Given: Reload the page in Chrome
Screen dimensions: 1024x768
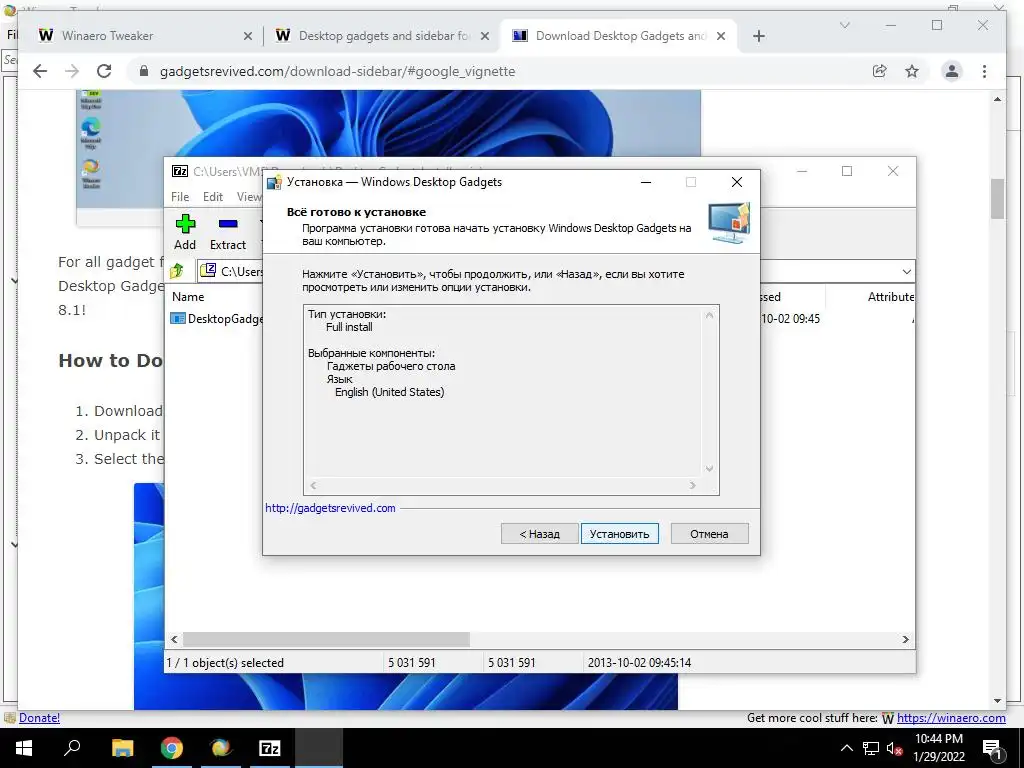Looking at the screenshot, I should pos(104,71).
